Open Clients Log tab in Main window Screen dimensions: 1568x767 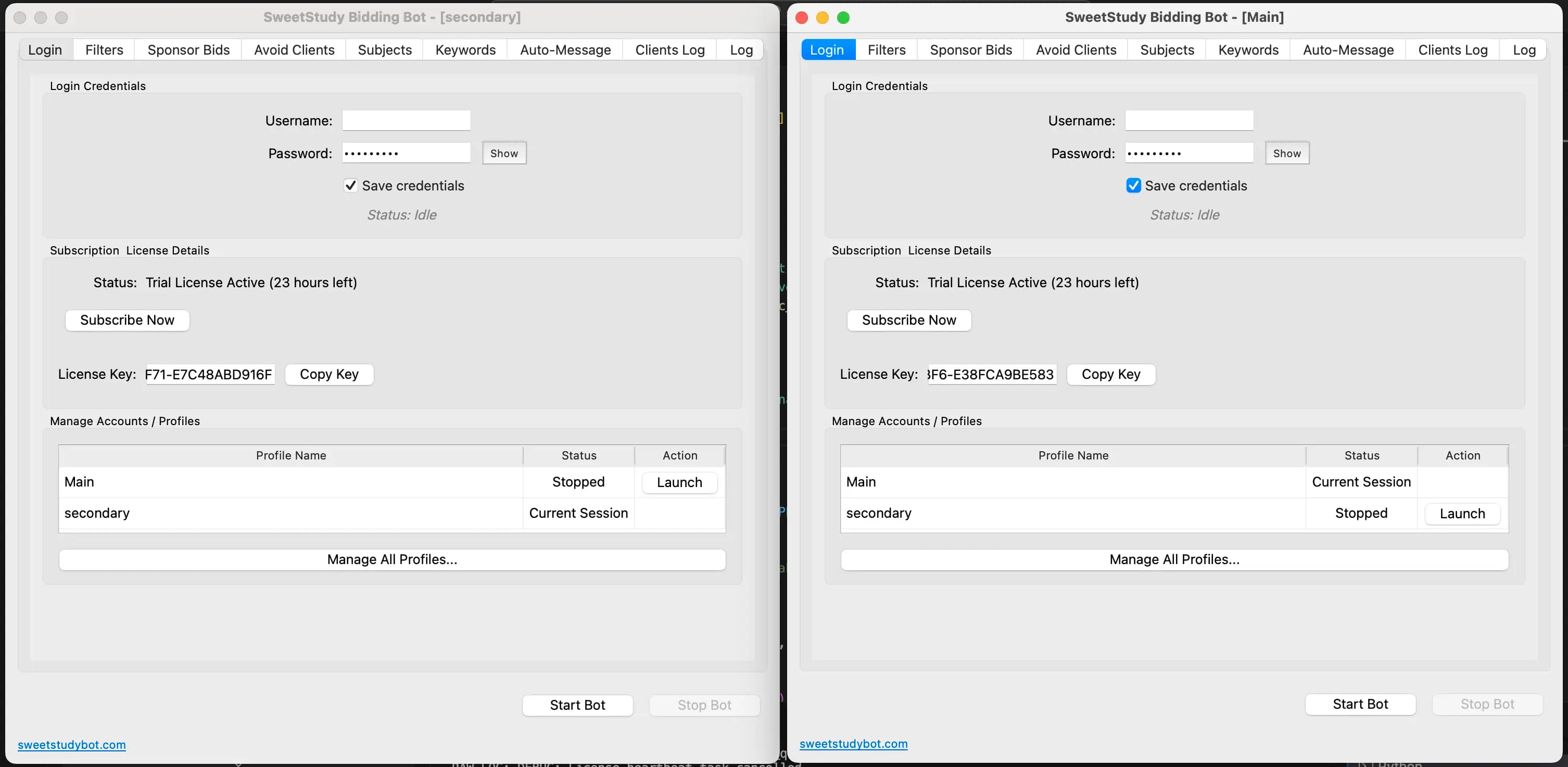(1453, 50)
